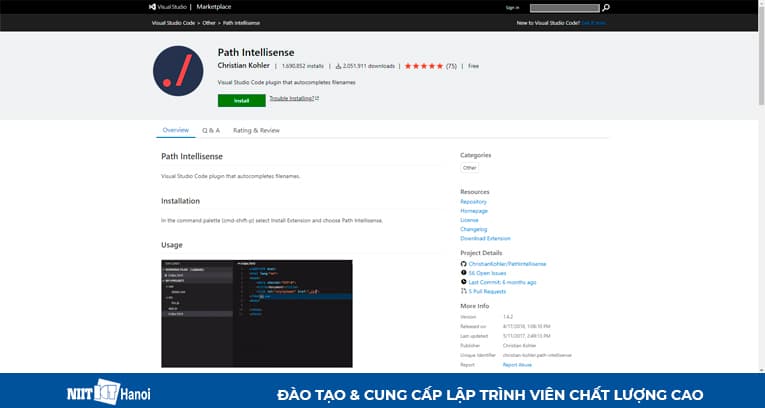Switch to the Q & A tab
Image resolution: width=765 pixels, height=408 pixels.
[211, 130]
